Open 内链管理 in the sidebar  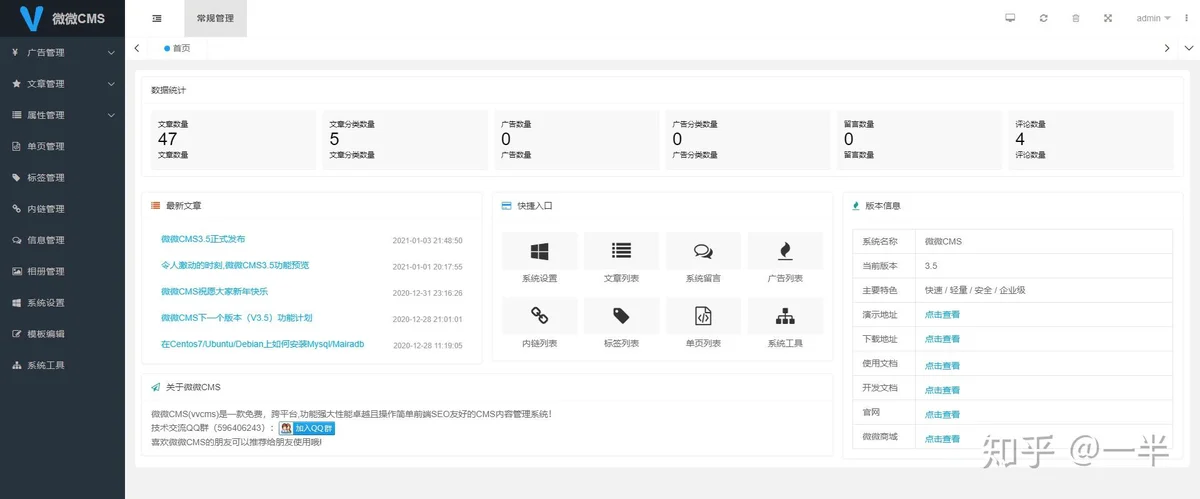62,208
